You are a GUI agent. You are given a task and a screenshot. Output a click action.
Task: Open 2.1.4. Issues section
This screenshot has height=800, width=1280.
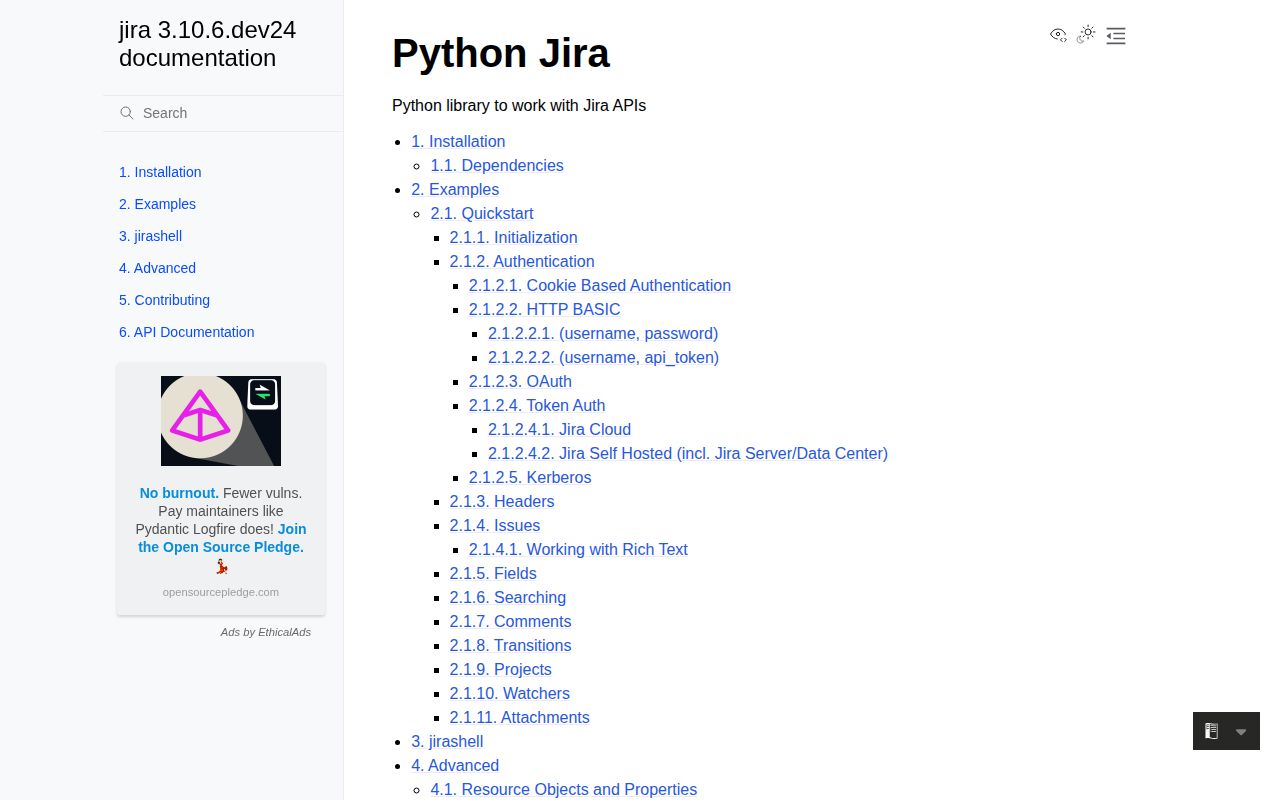495,525
